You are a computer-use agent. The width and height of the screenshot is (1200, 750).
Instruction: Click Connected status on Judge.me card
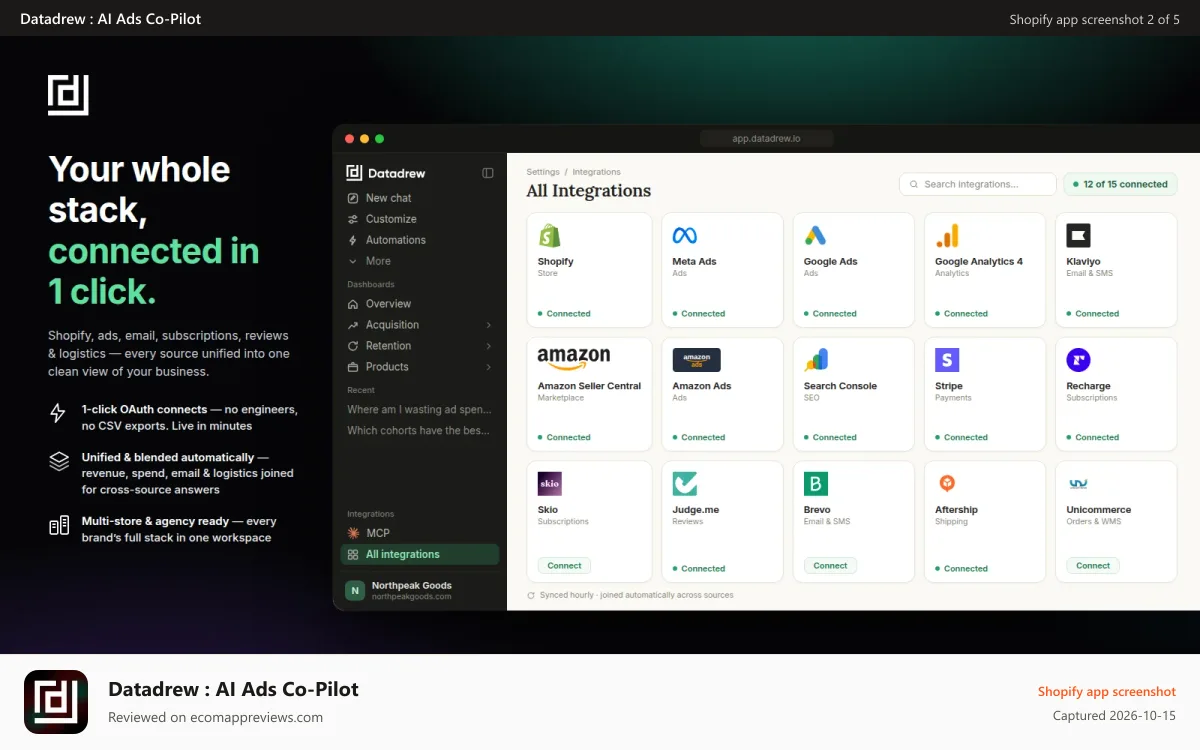pos(699,569)
